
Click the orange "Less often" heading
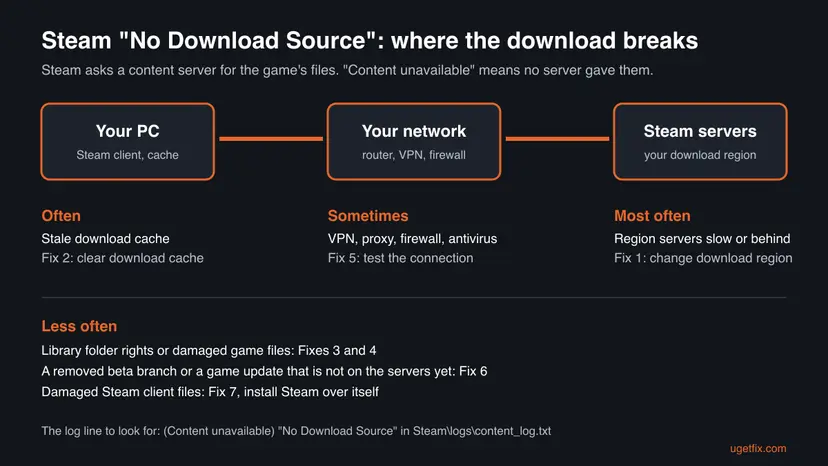tap(79, 326)
